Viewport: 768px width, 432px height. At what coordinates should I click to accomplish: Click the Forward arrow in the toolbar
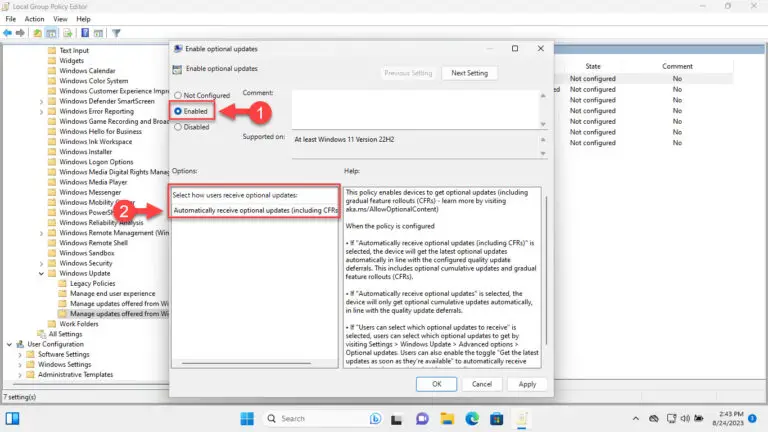pos(21,33)
